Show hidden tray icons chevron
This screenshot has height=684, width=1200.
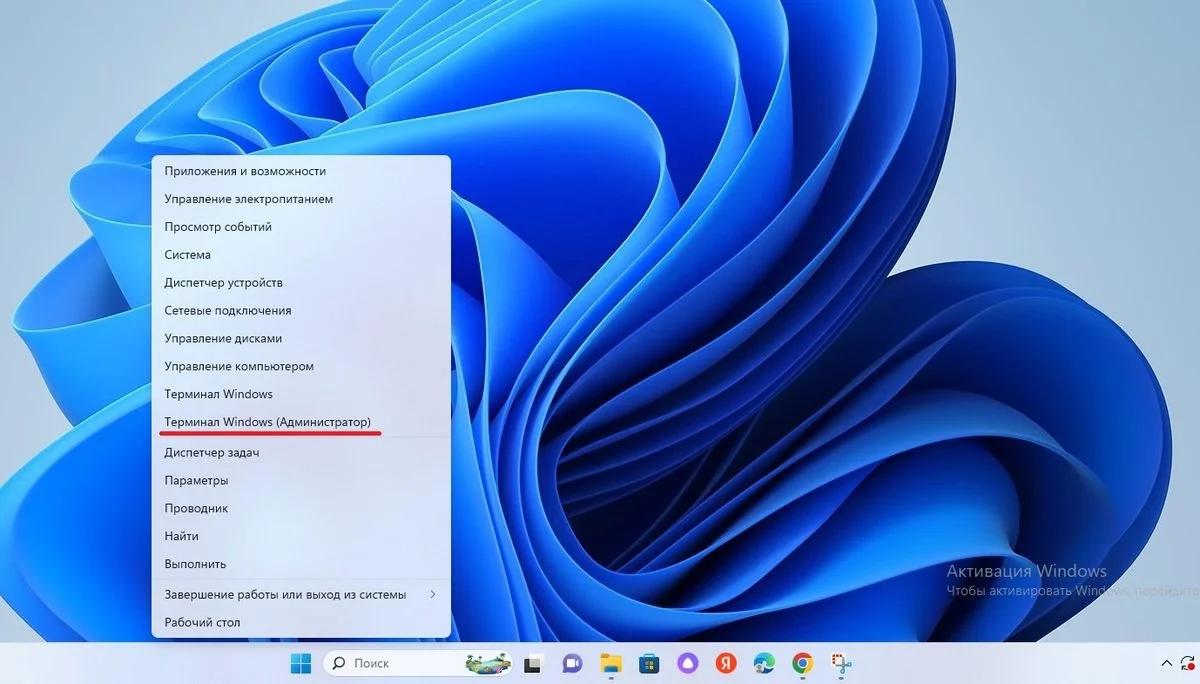coord(1166,663)
